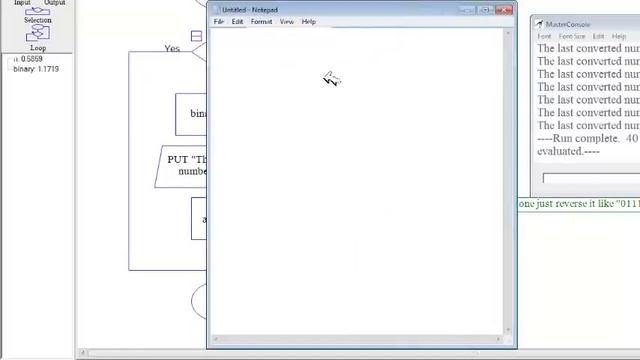Select the Selection flowchart symbol
This screenshot has width=640, height=360.
[x=38, y=11]
